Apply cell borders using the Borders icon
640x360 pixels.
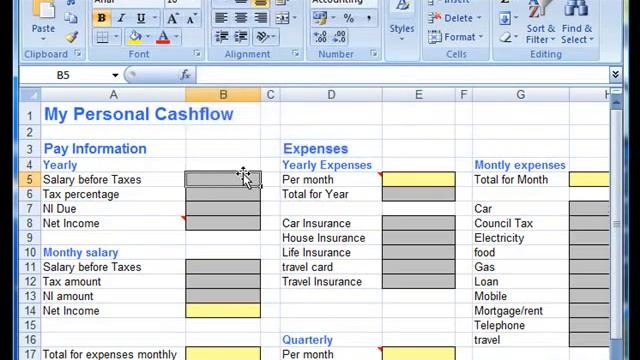click(x=102, y=37)
